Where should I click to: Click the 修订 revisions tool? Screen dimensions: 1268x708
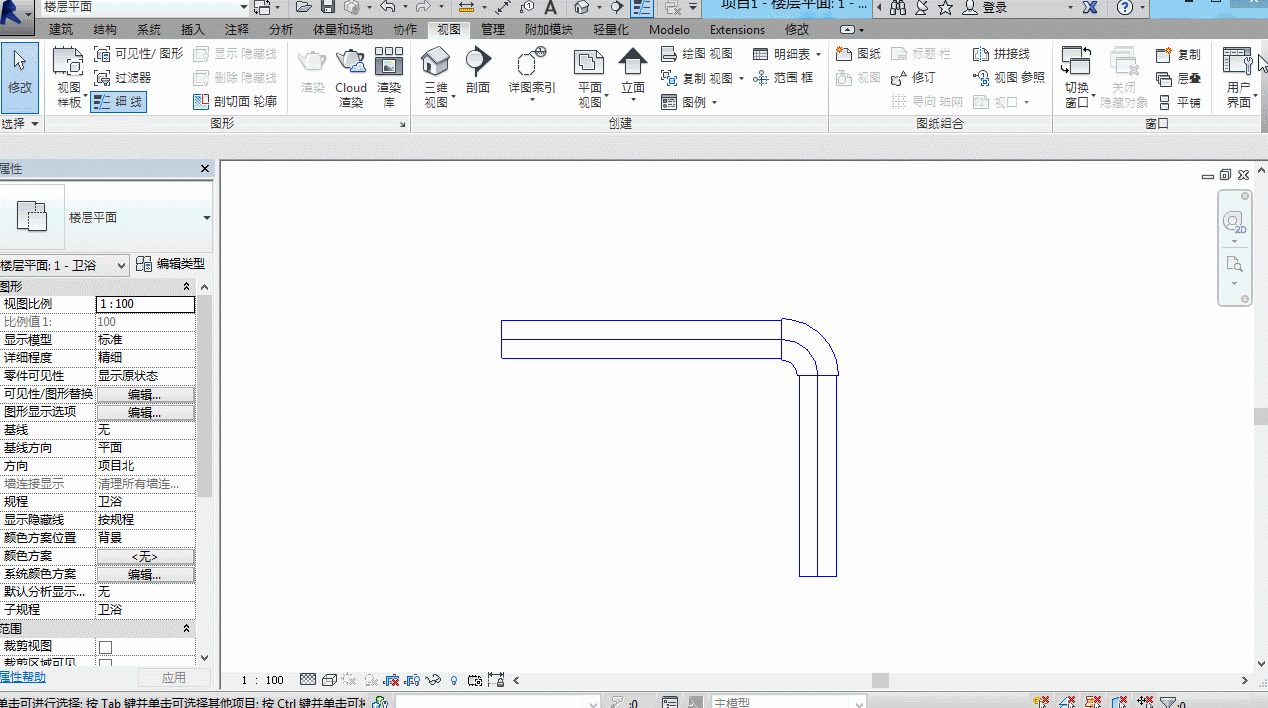click(913, 77)
